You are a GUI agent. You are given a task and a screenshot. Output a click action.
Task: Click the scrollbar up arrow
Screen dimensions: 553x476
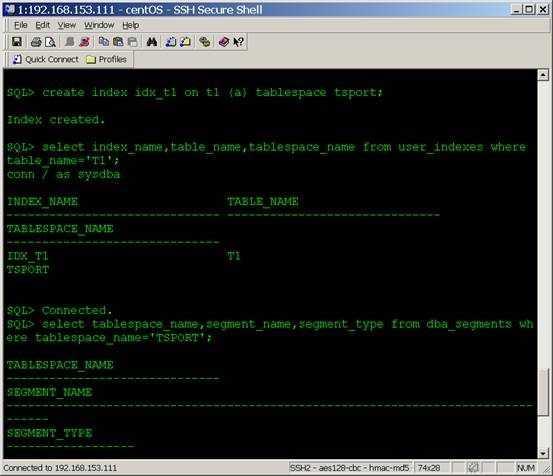543,75
